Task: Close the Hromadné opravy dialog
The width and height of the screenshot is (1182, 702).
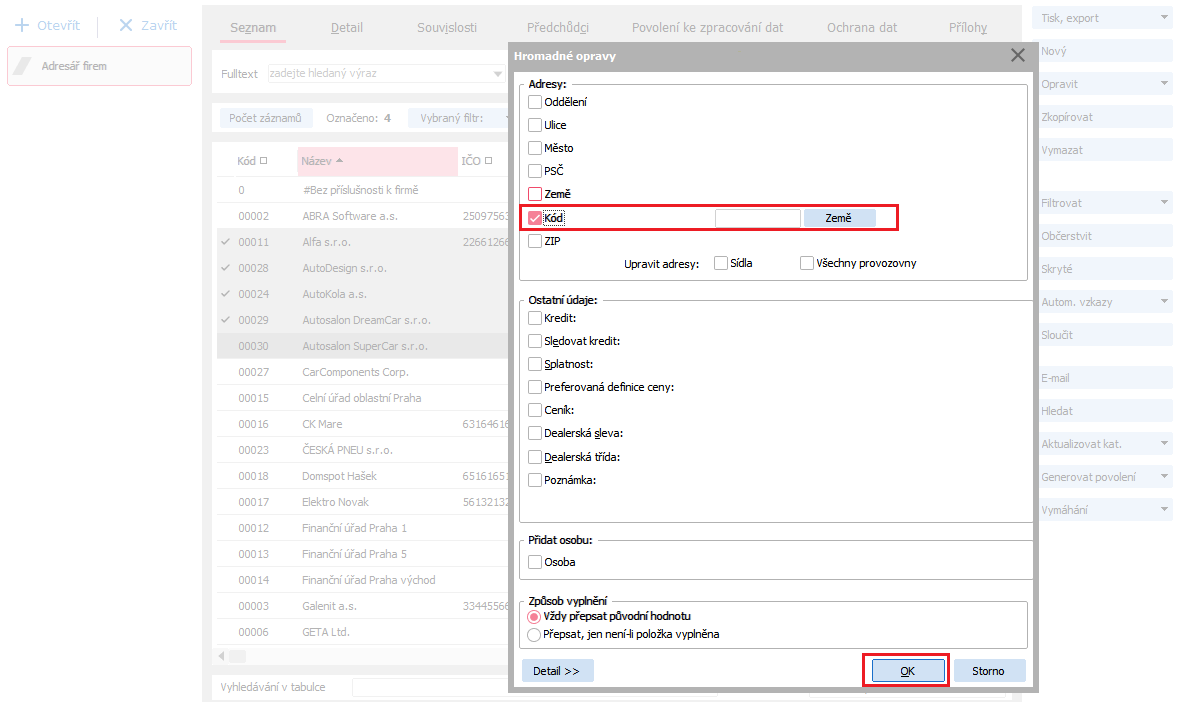Action: tap(1018, 55)
